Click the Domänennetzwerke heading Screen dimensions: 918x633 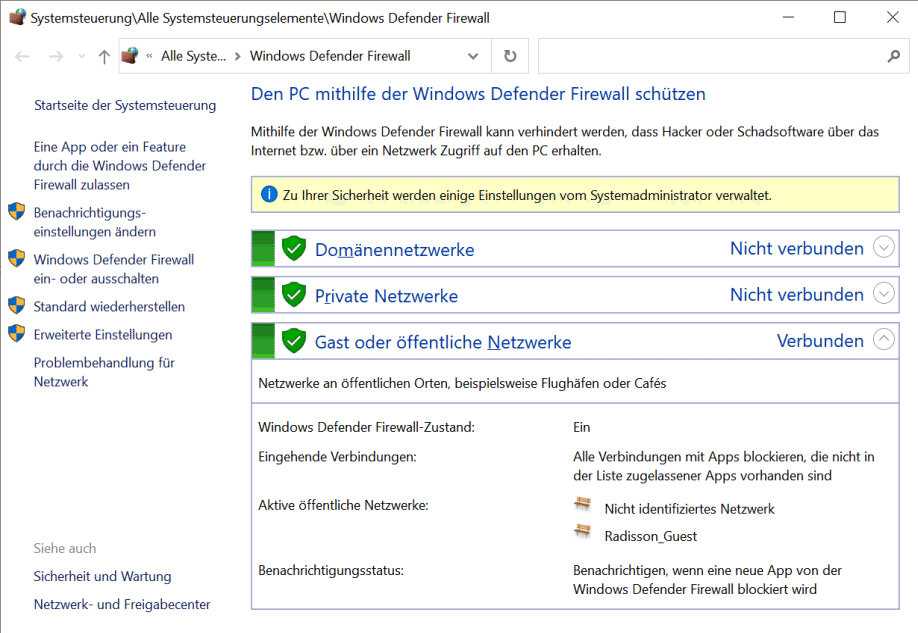pyautogui.click(x=395, y=250)
